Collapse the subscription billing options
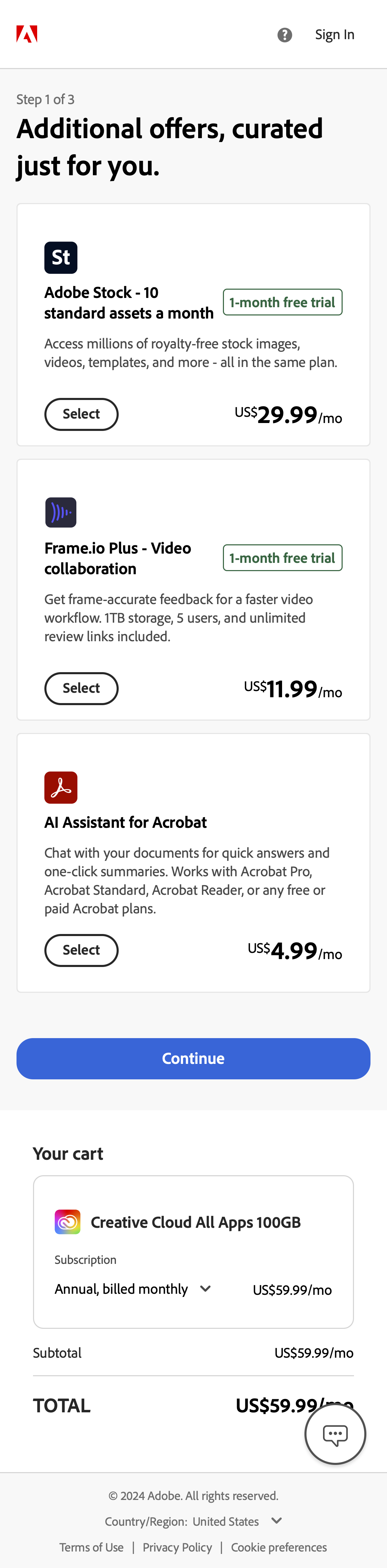The height and width of the screenshot is (1568, 387). 205,1289
